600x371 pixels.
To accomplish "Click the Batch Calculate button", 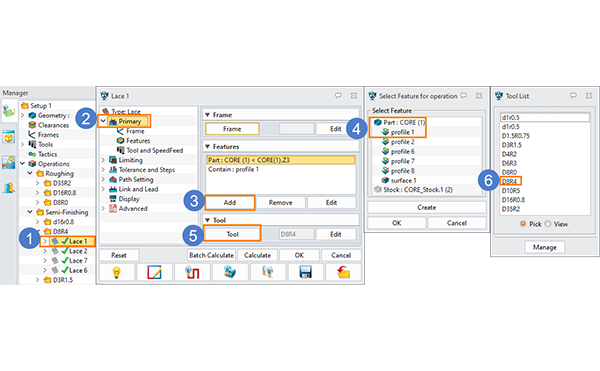I will 211,255.
